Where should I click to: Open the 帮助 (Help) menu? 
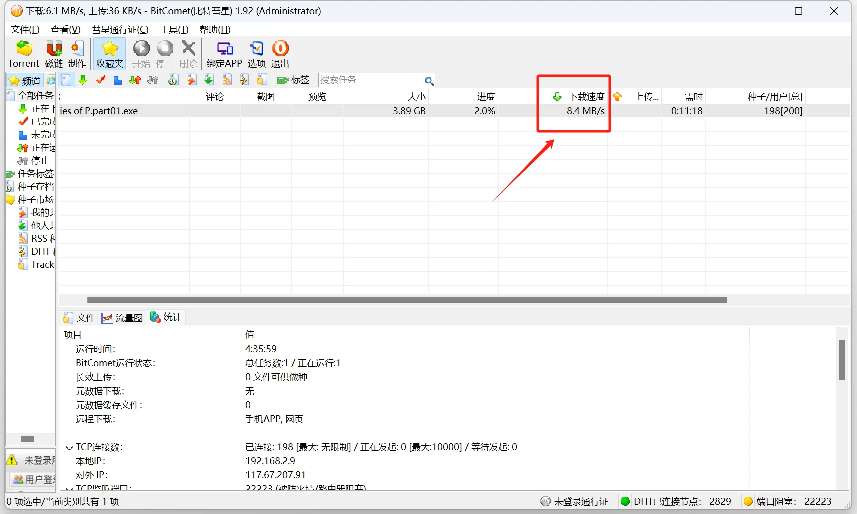coord(213,30)
